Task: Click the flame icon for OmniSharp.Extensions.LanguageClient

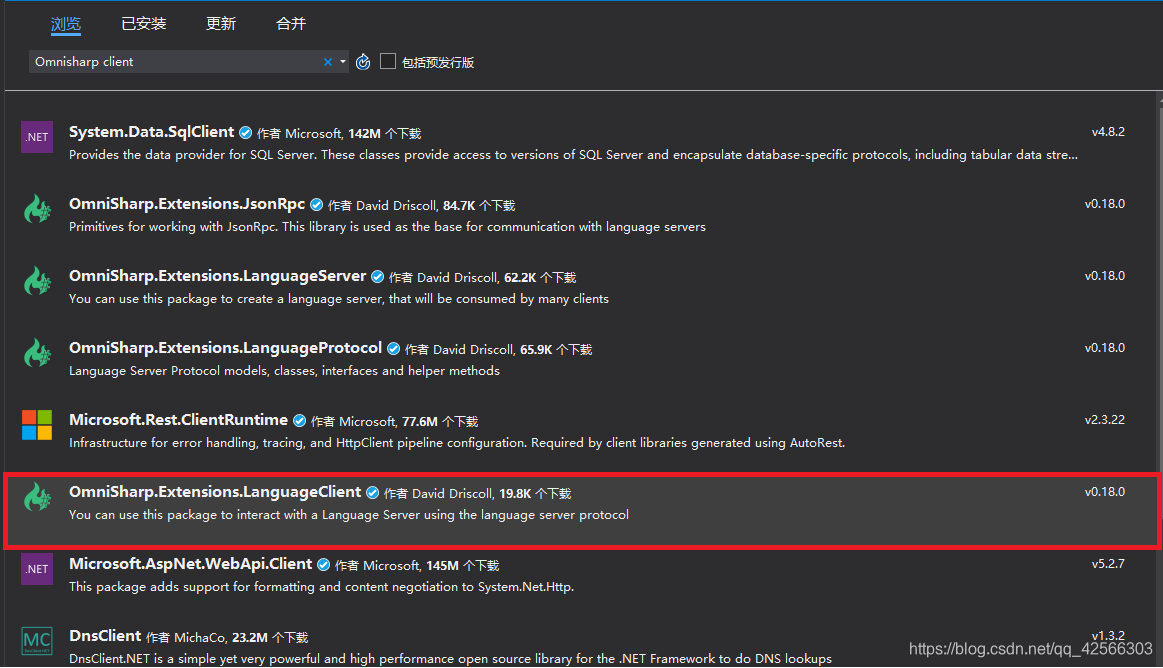Action: click(37, 497)
